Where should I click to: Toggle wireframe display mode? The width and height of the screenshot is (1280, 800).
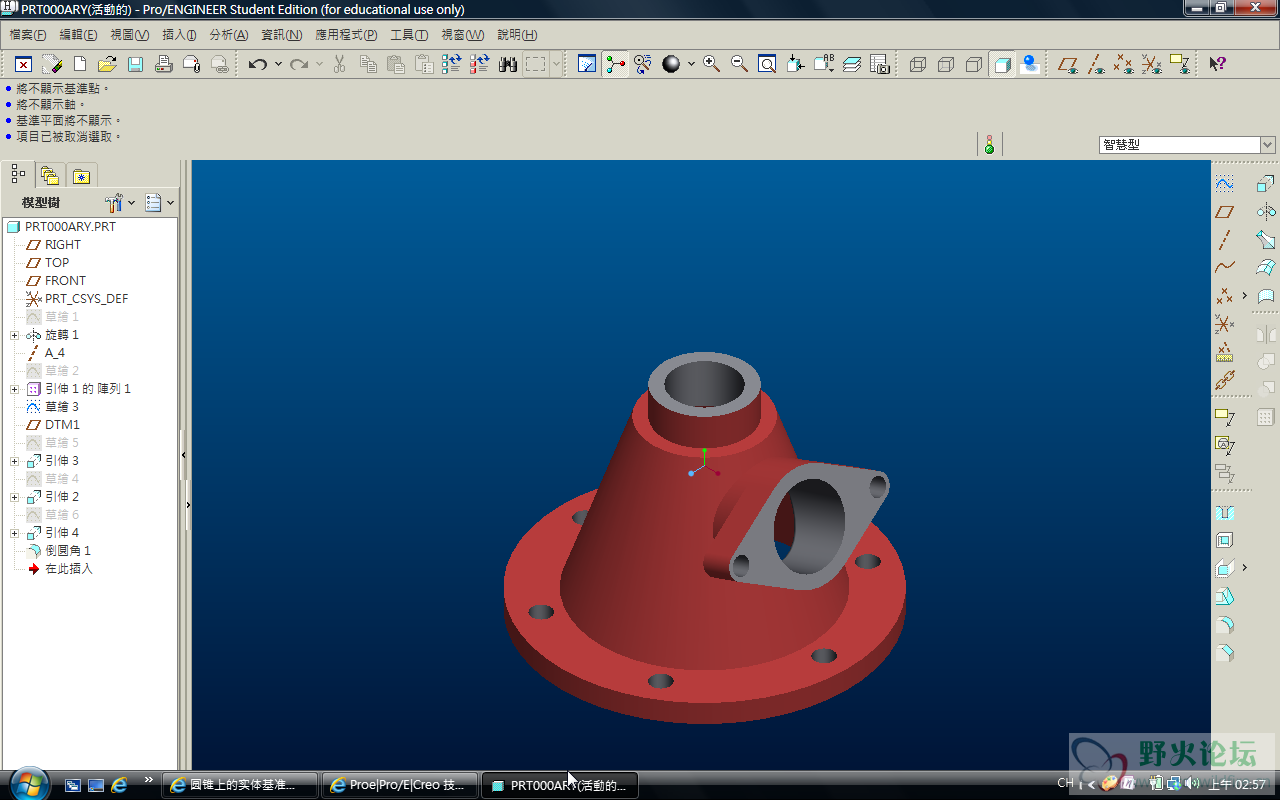pyautogui.click(x=917, y=64)
